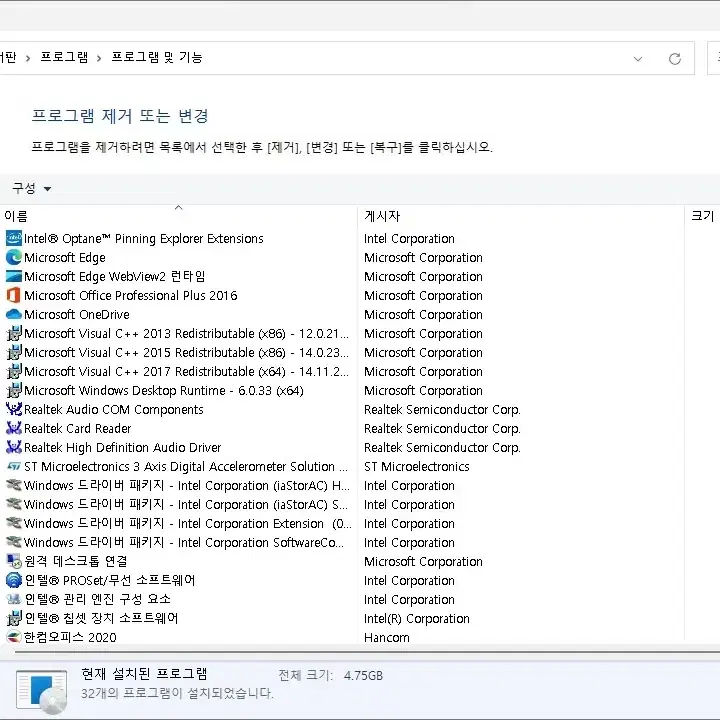Screen dimensions: 720x720
Task: Sort by the 이름 column header
Action: (179, 216)
